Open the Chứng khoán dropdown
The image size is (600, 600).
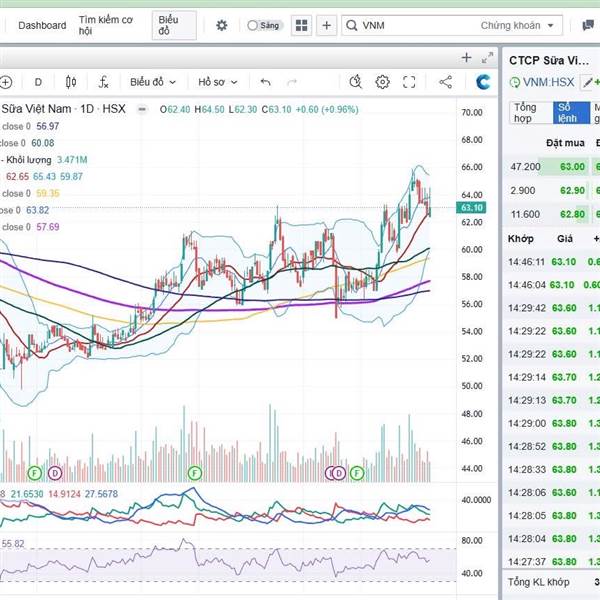pyautogui.click(x=517, y=26)
